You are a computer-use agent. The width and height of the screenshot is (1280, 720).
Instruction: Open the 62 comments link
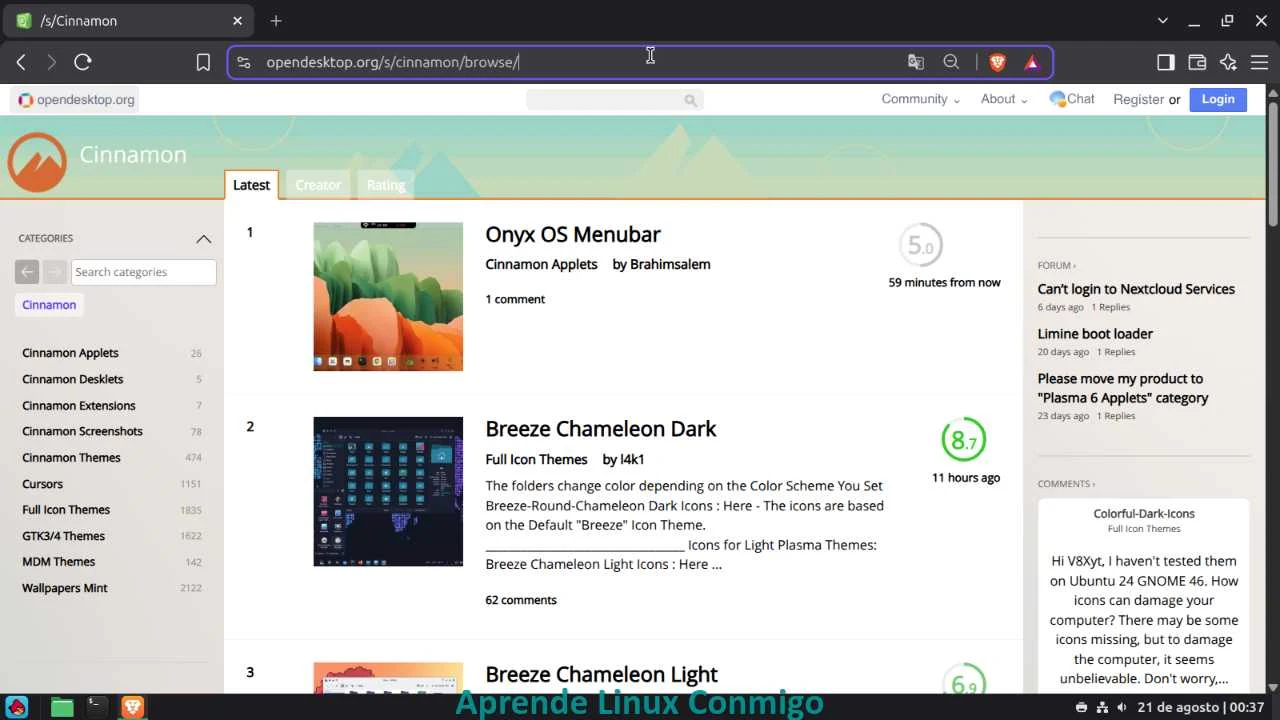(x=521, y=600)
